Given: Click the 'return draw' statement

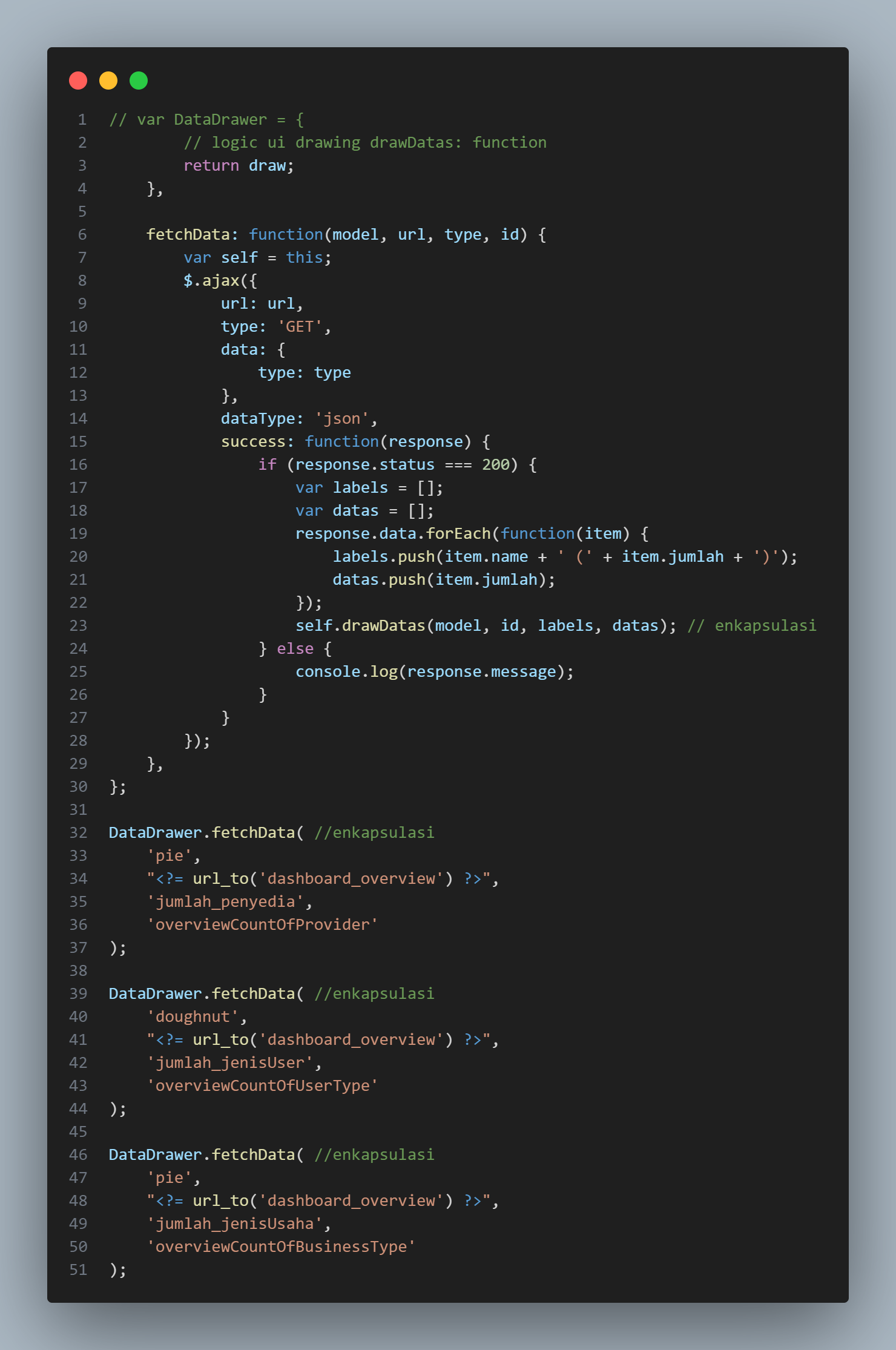Looking at the screenshot, I should tap(239, 166).
